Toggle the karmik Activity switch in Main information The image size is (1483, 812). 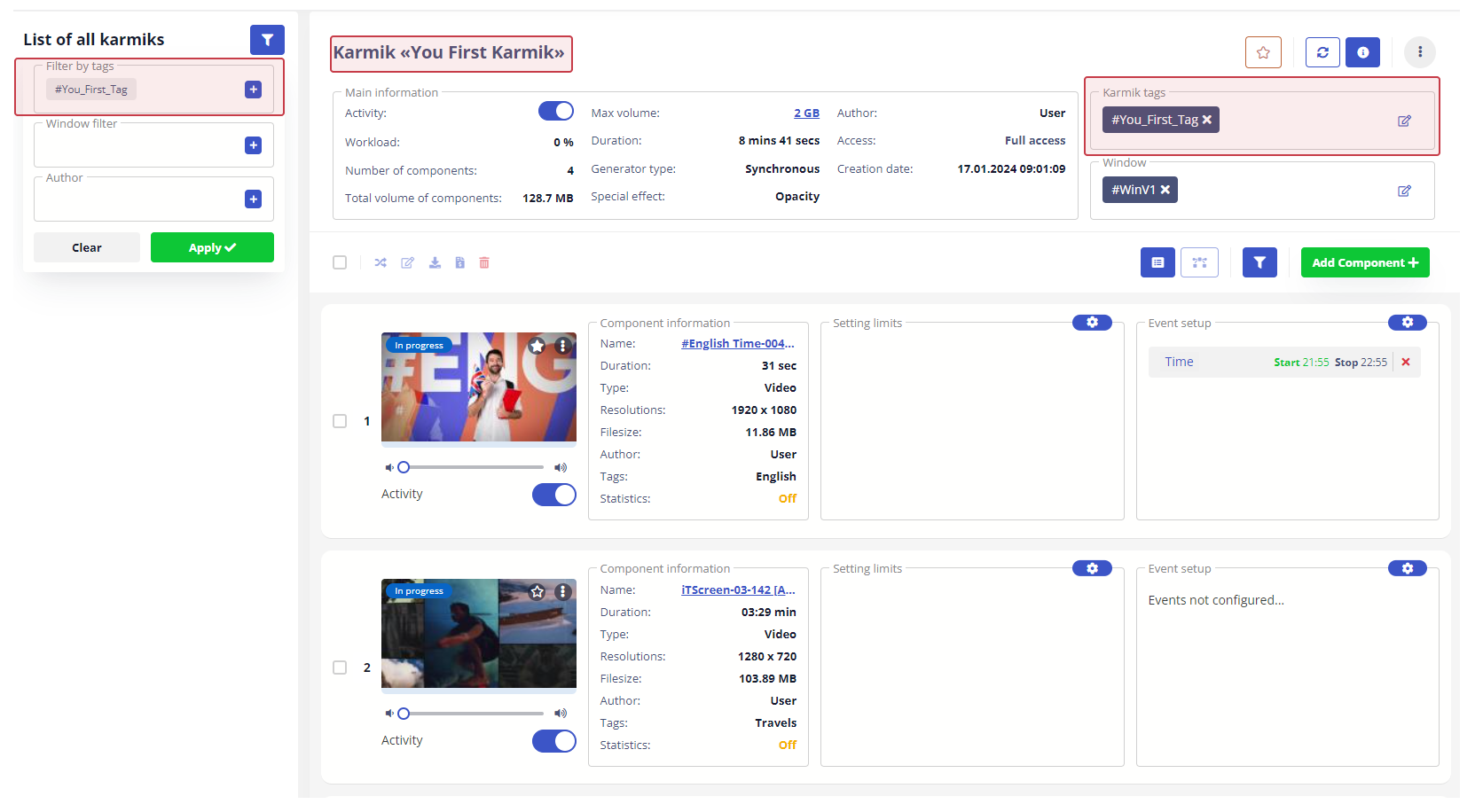point(556,111)
